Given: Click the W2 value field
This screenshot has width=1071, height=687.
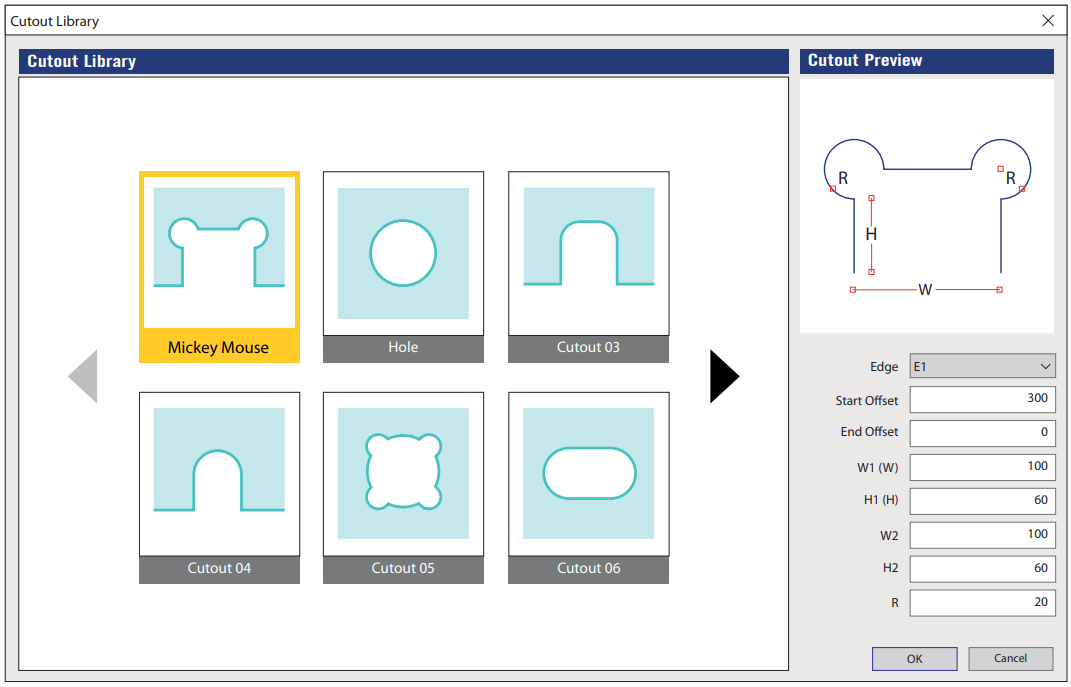Looking at the screenshot, I should coord(982,535).
